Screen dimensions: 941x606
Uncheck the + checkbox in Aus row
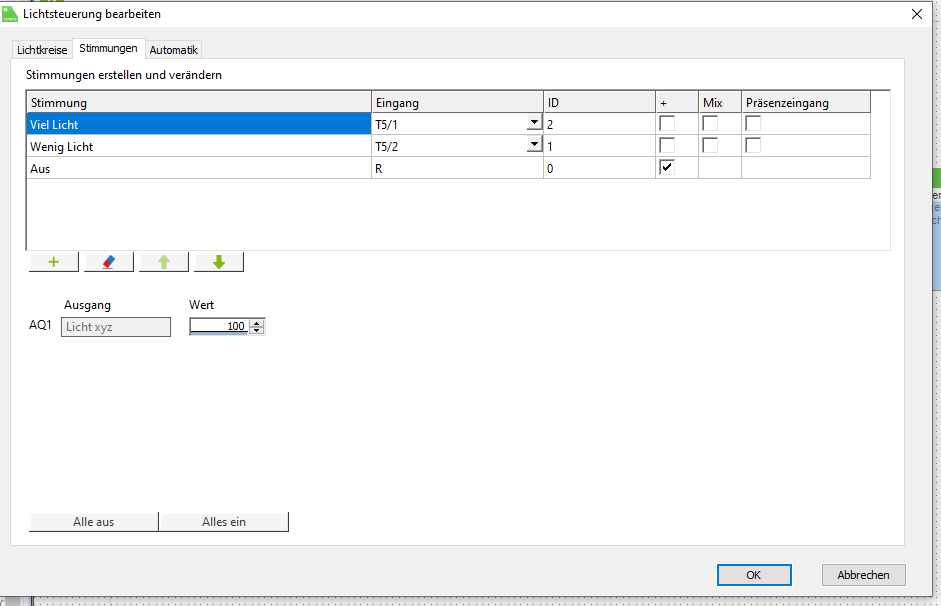[x=667, y=168]
